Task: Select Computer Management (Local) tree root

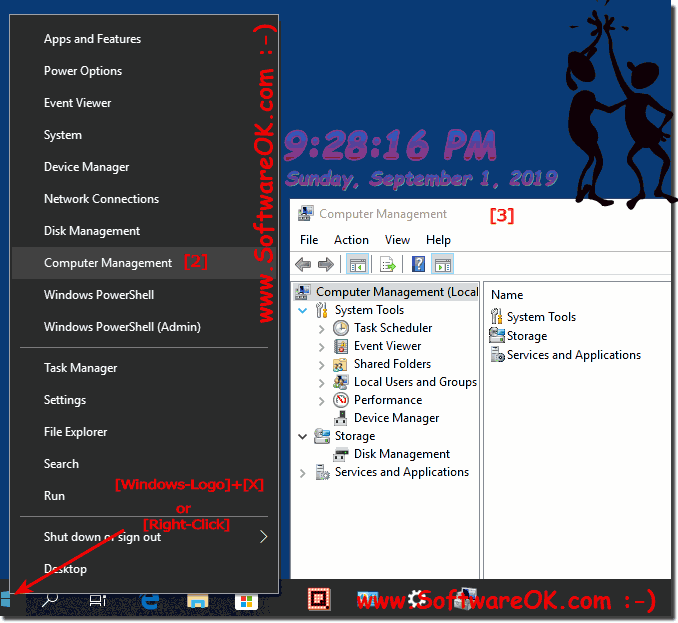Action: tap(397, 292)
